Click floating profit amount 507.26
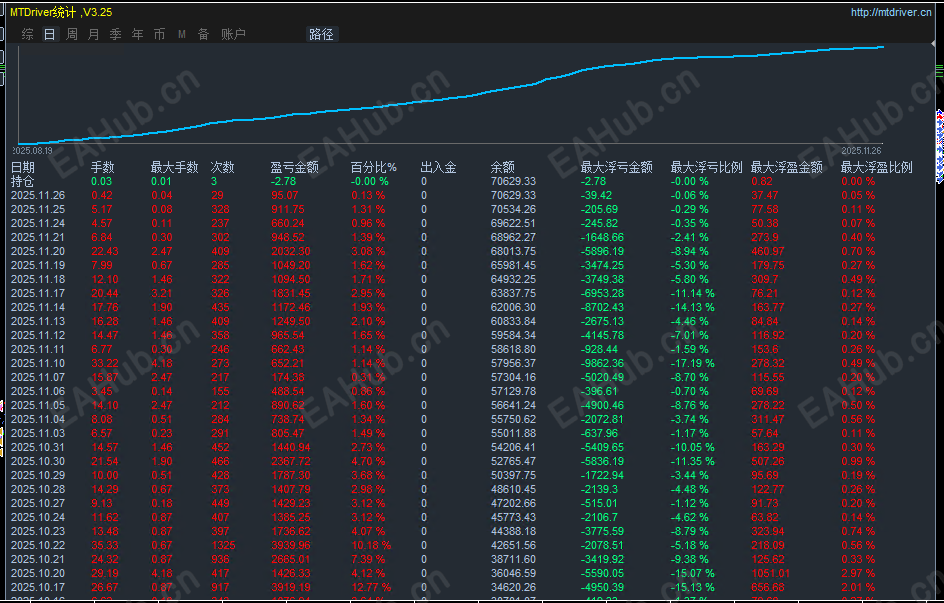Screen dimensions: 944x603 click(768, 462)
